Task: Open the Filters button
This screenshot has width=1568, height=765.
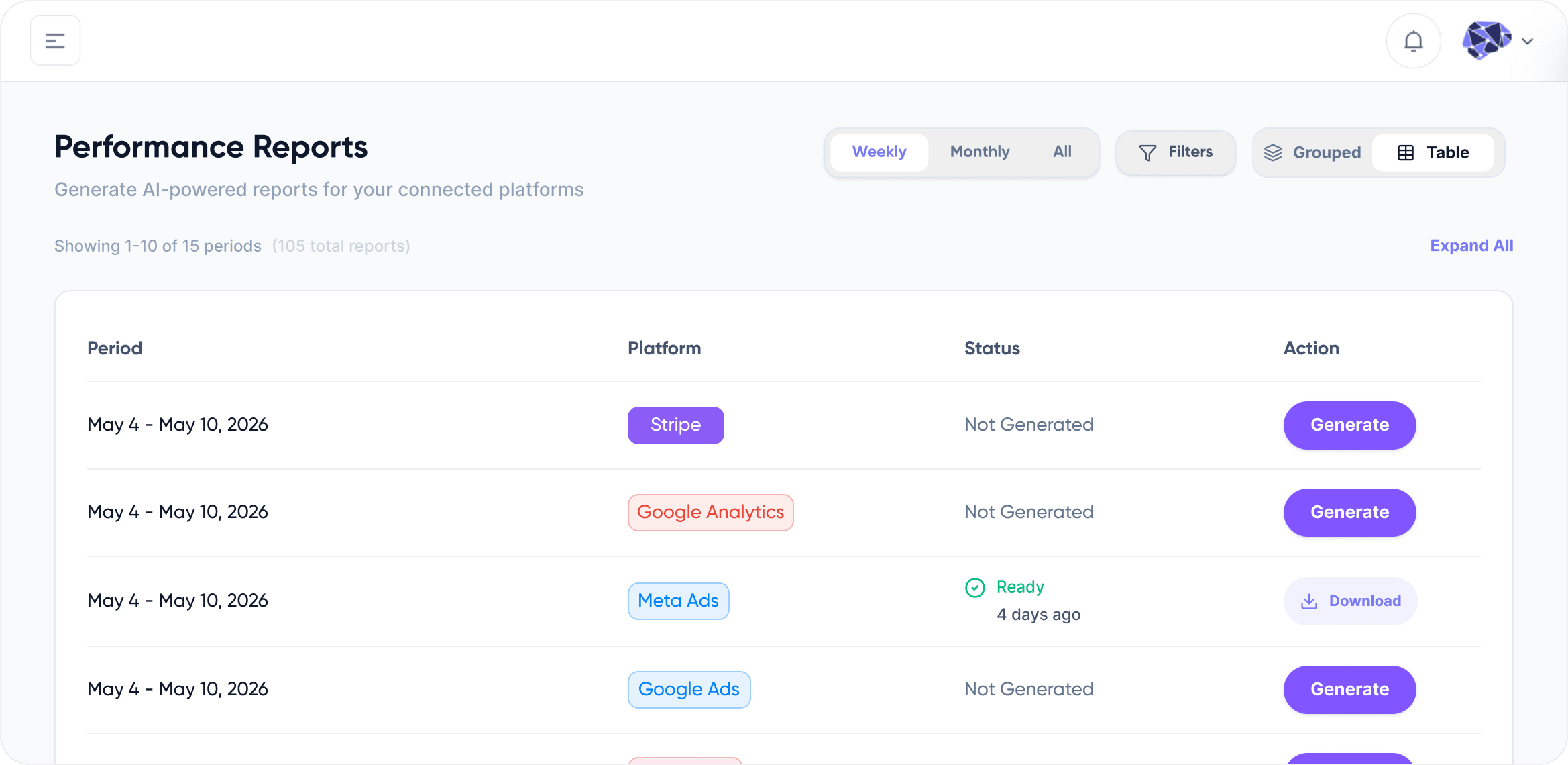Action: pyautogui.click(x=1176, y=152)
